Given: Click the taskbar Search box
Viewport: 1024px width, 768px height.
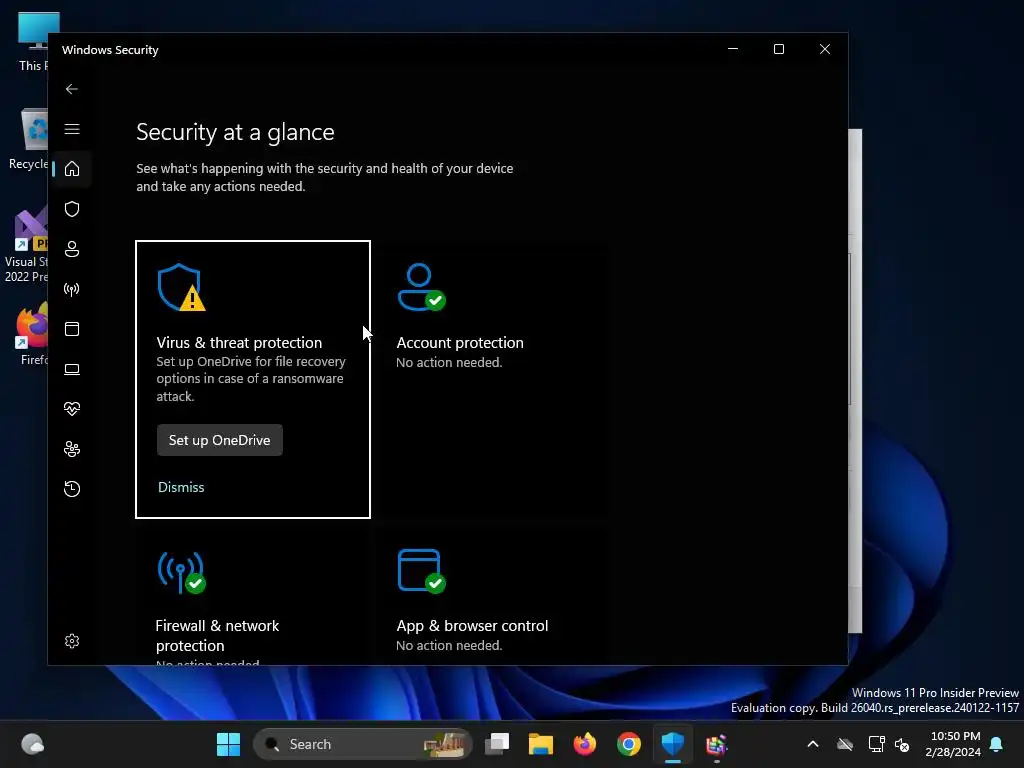Looking at the screenshot, I should pos(362,744).
